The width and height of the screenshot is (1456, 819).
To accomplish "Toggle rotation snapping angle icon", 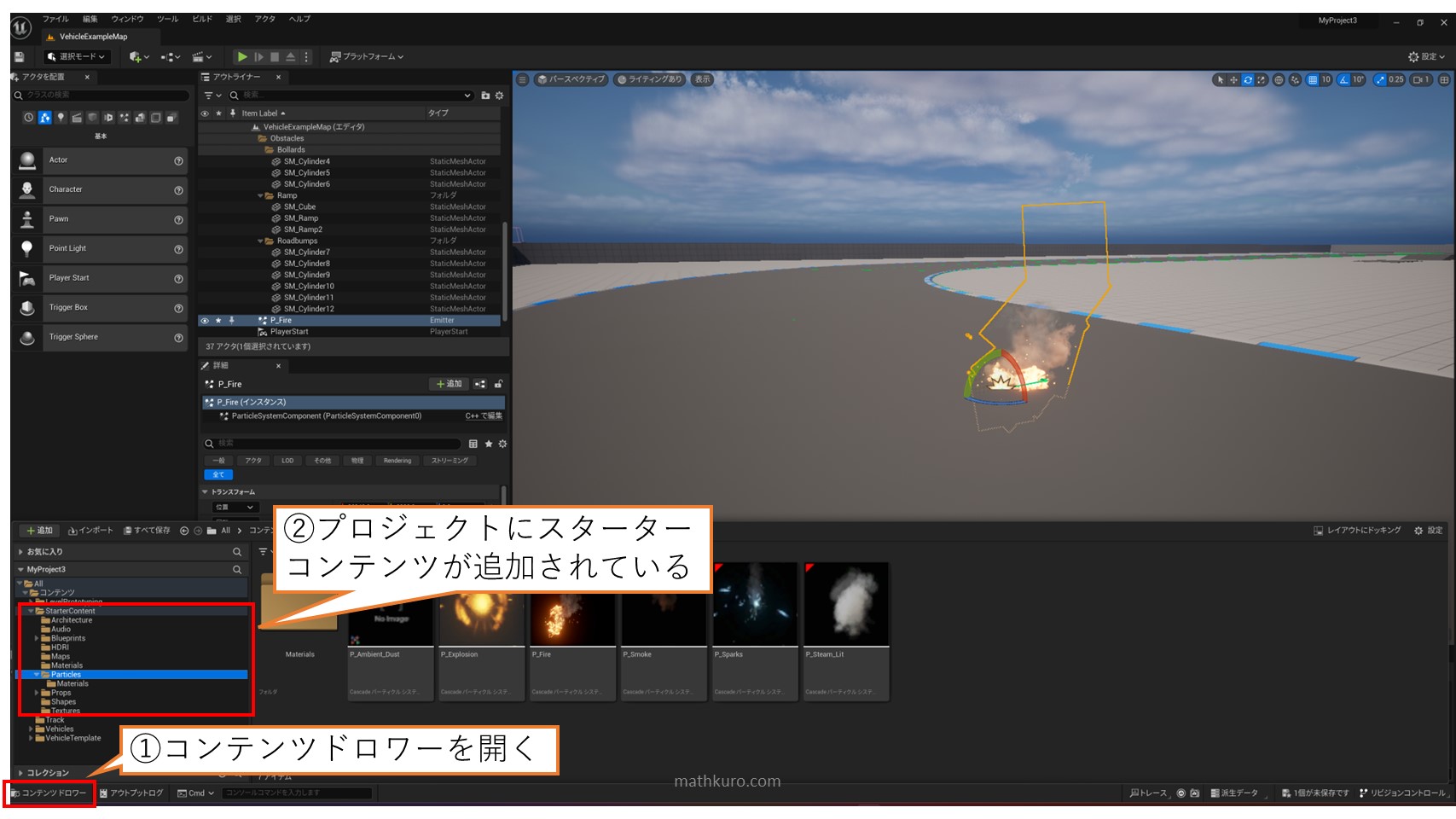I will 1344,79.
